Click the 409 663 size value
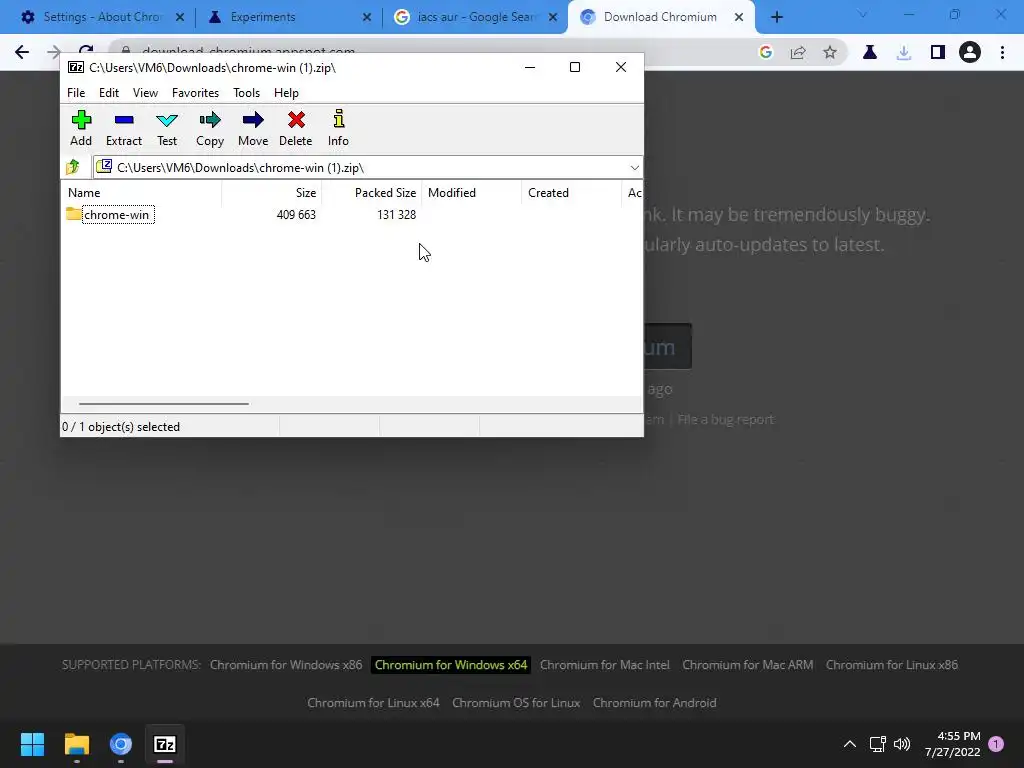Screen dimensions: 1024x768 296,215
